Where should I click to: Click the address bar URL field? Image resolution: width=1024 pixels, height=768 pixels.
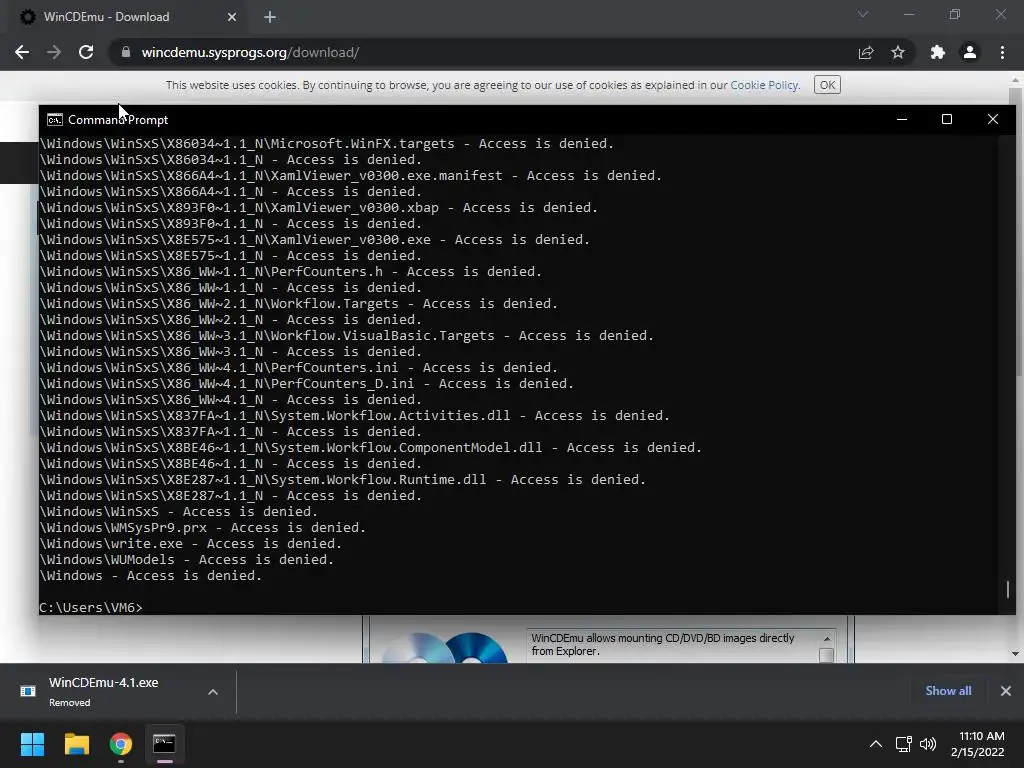click(x=483, y=52)
